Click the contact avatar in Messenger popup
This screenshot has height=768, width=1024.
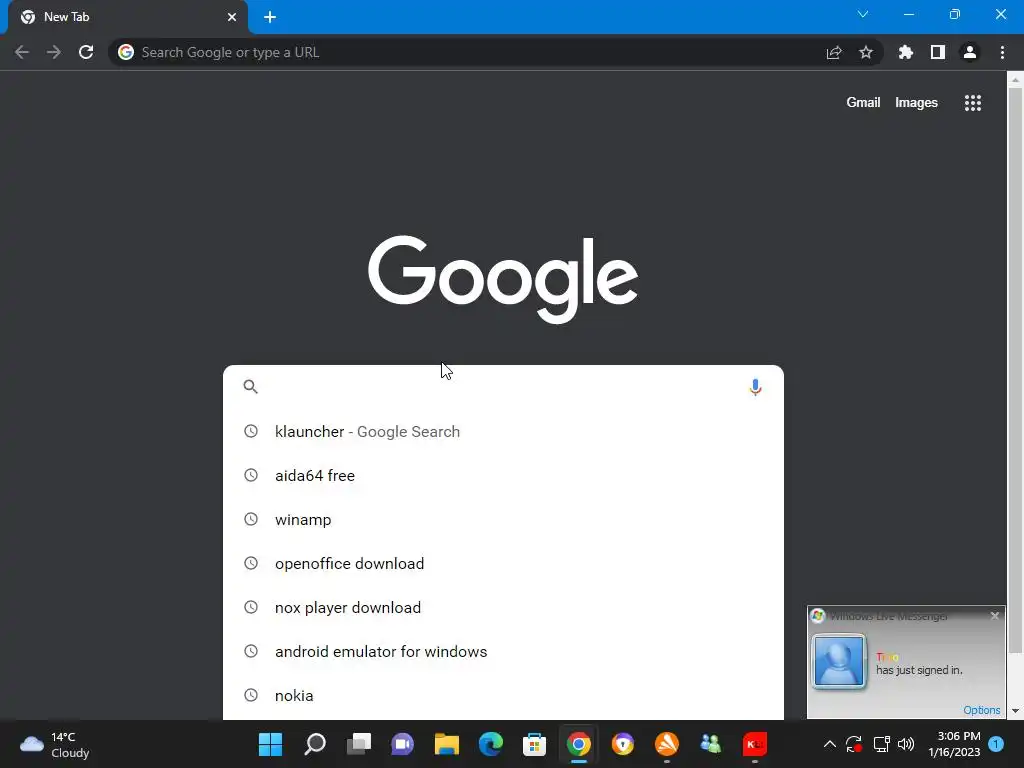[839, 662]
